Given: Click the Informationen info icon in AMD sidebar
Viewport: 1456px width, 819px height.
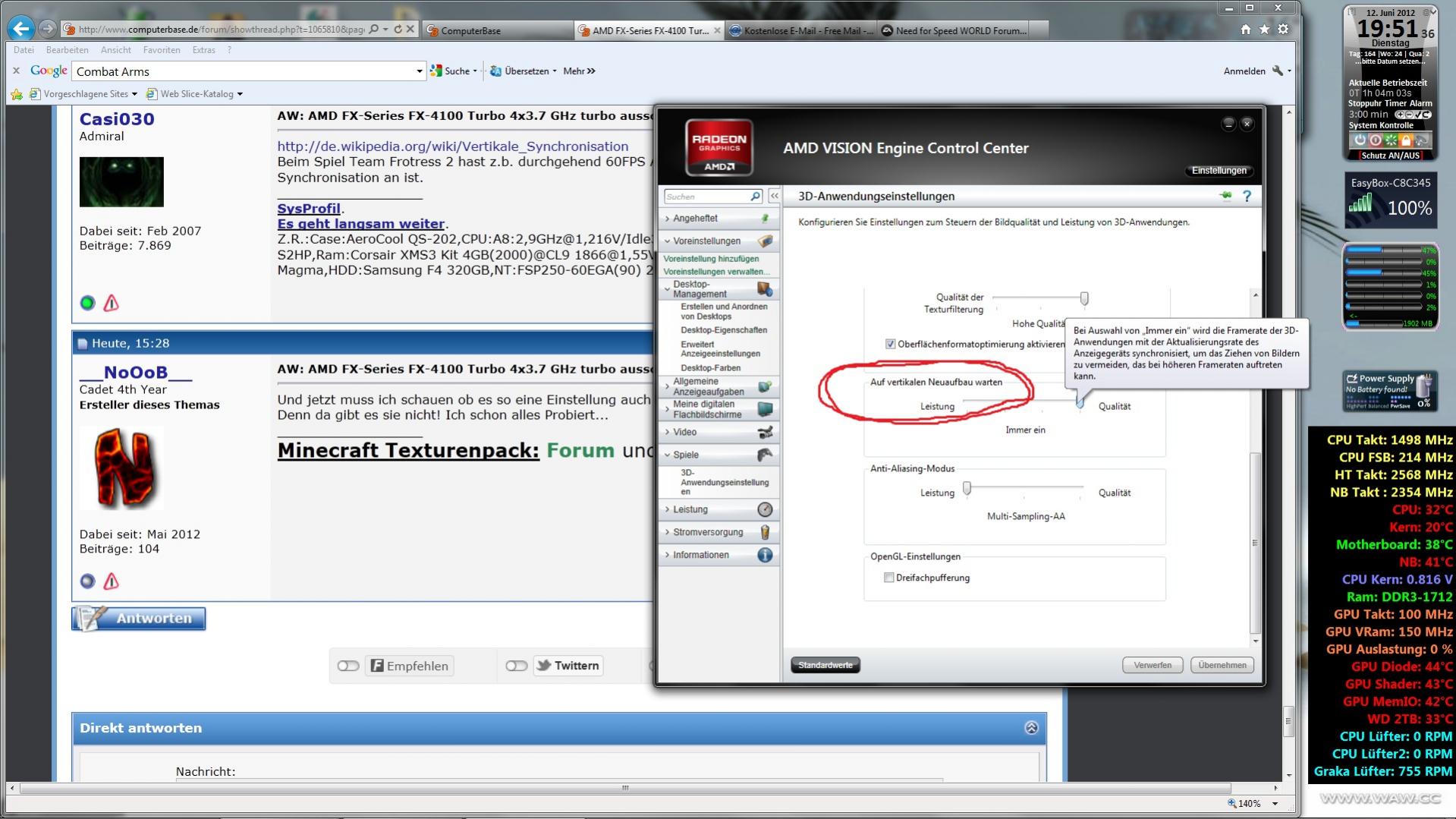Looking at the screenshot, I should click(765, 555).
